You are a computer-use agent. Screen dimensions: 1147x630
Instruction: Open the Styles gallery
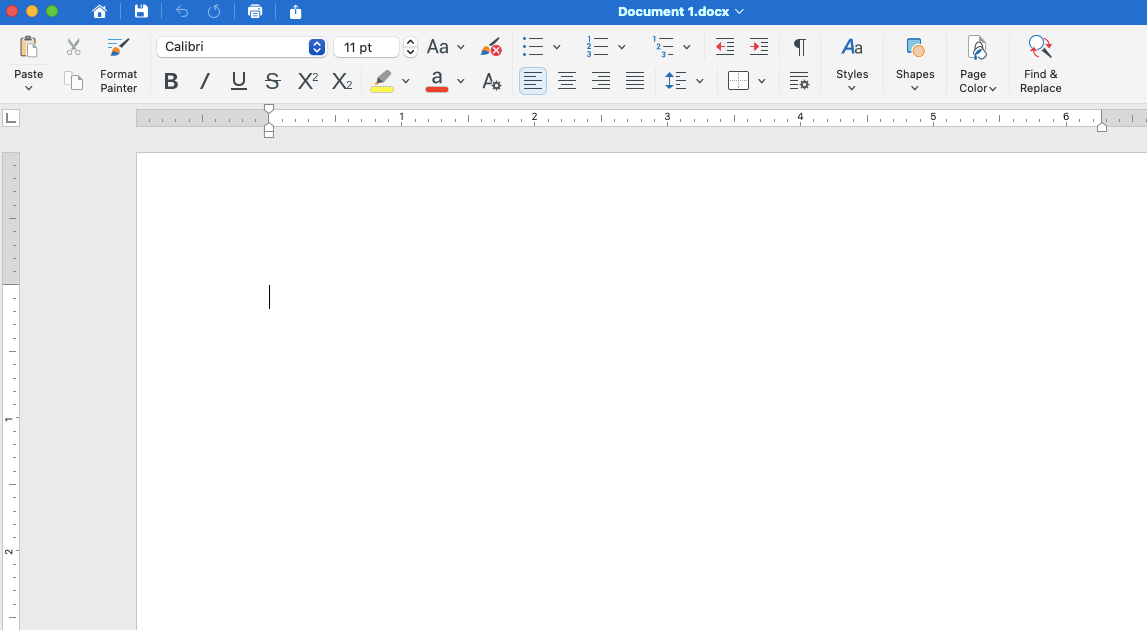point(852,64)
